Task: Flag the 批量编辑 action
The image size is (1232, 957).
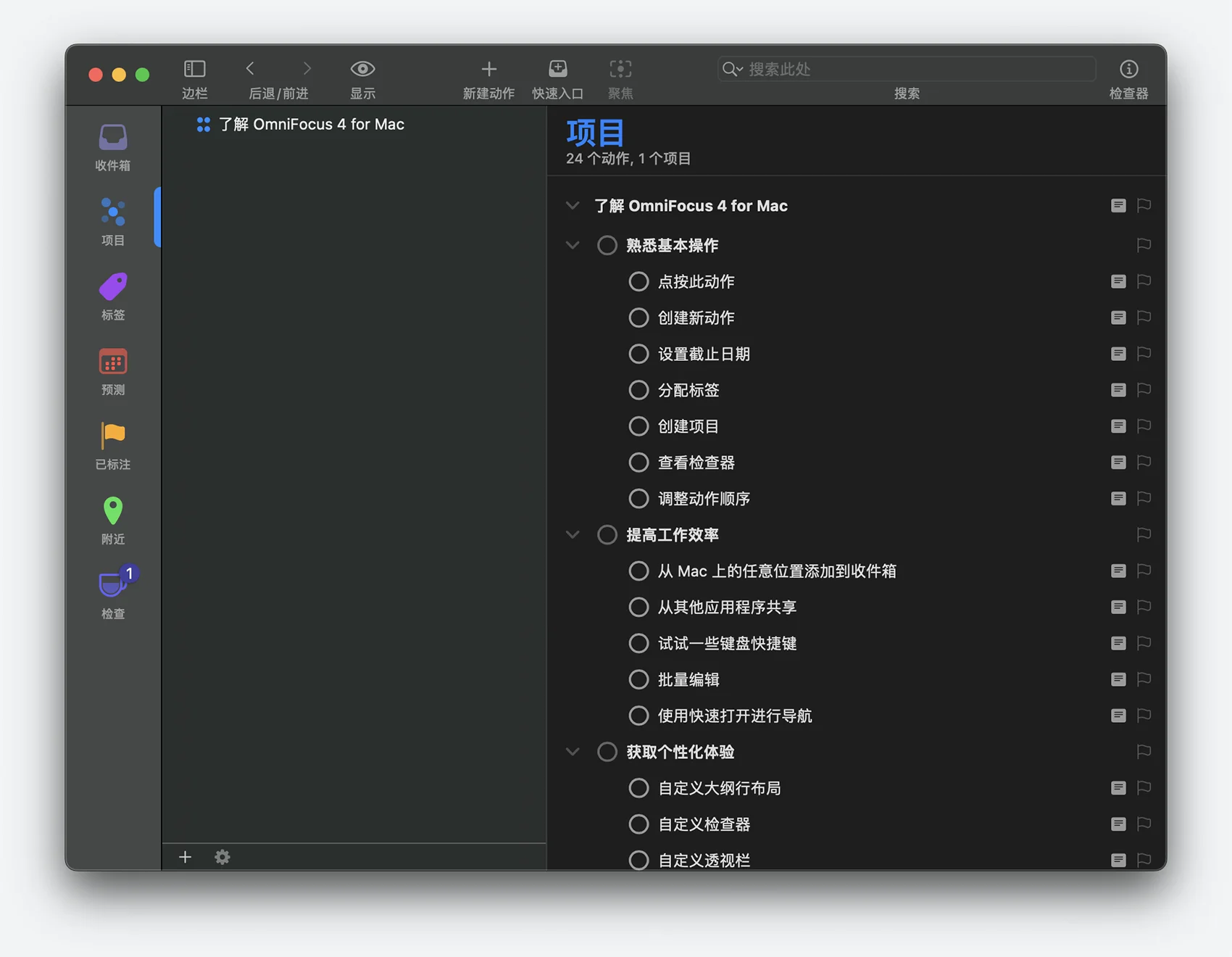Action: pos(1144,679)
